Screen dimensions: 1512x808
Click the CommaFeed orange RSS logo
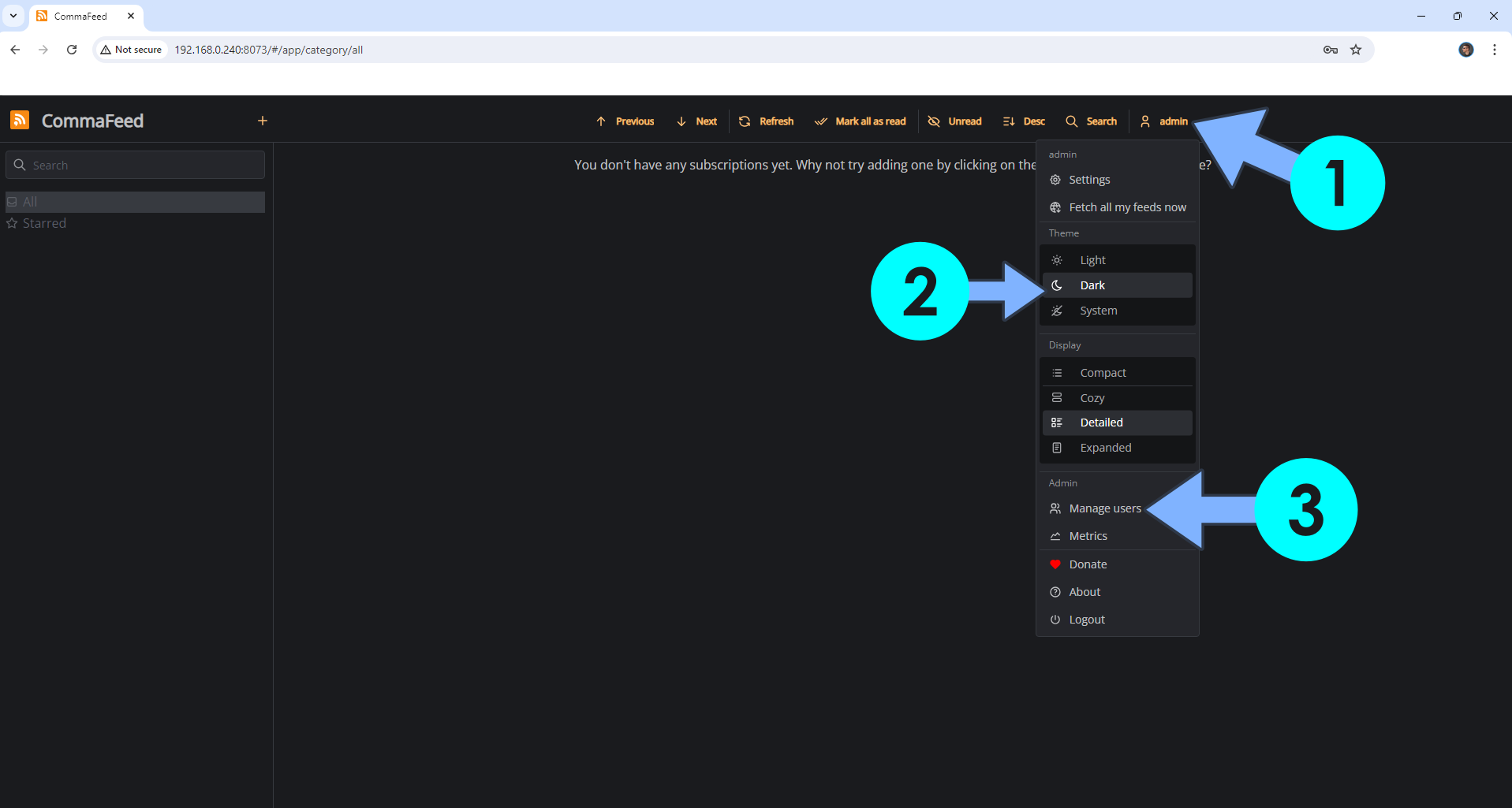[x=20, y=120]
